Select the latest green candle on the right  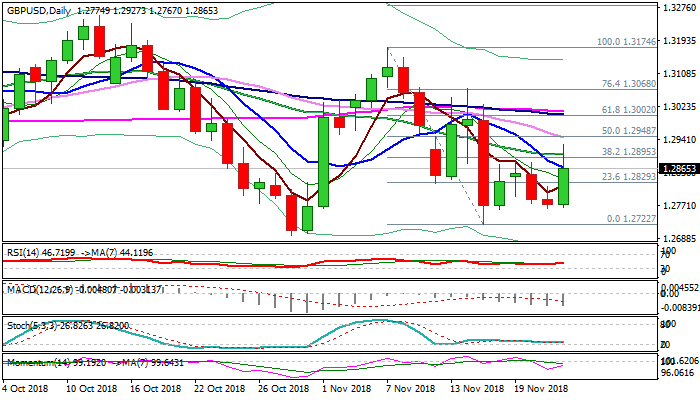(563, 186)
